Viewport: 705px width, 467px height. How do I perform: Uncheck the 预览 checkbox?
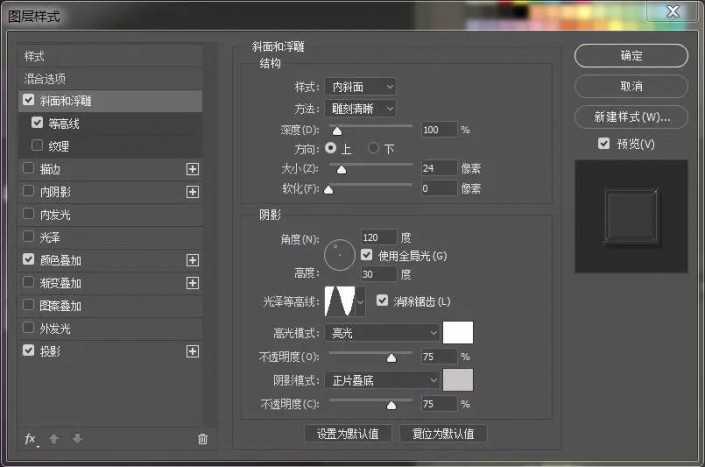pos(603,144)
